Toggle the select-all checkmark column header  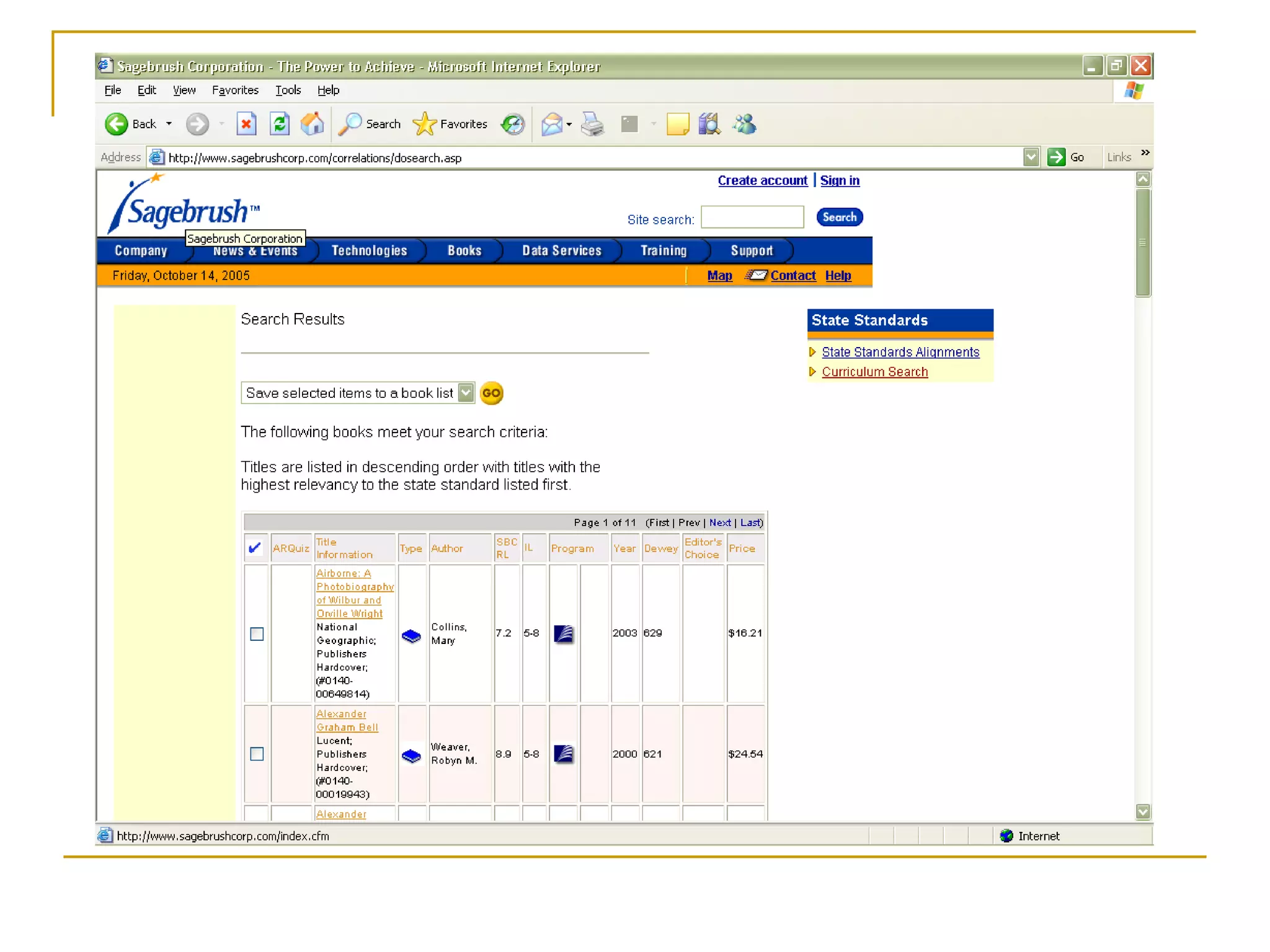[255, 548]
